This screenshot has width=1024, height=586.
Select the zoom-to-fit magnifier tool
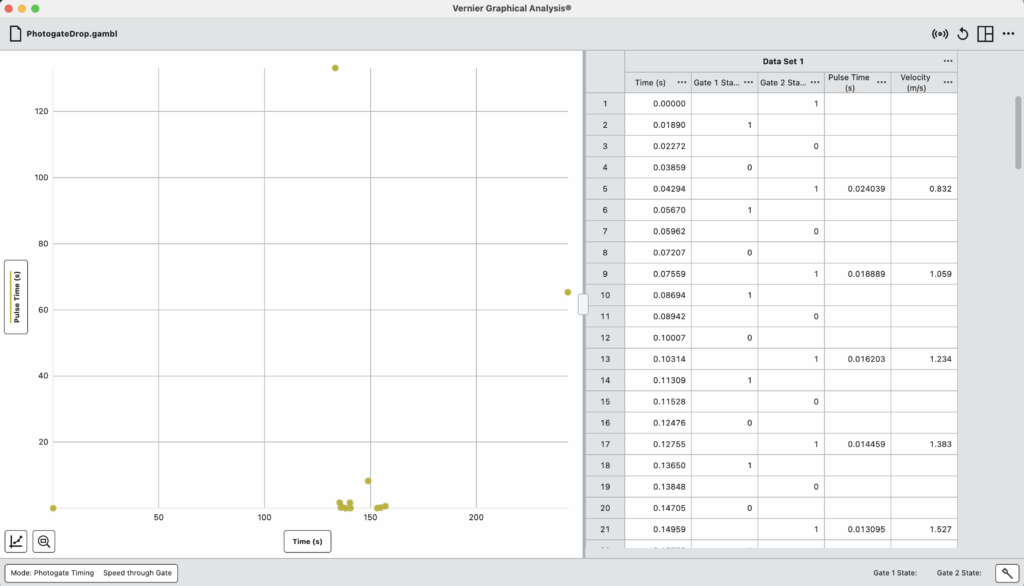[x=45, y=541]
